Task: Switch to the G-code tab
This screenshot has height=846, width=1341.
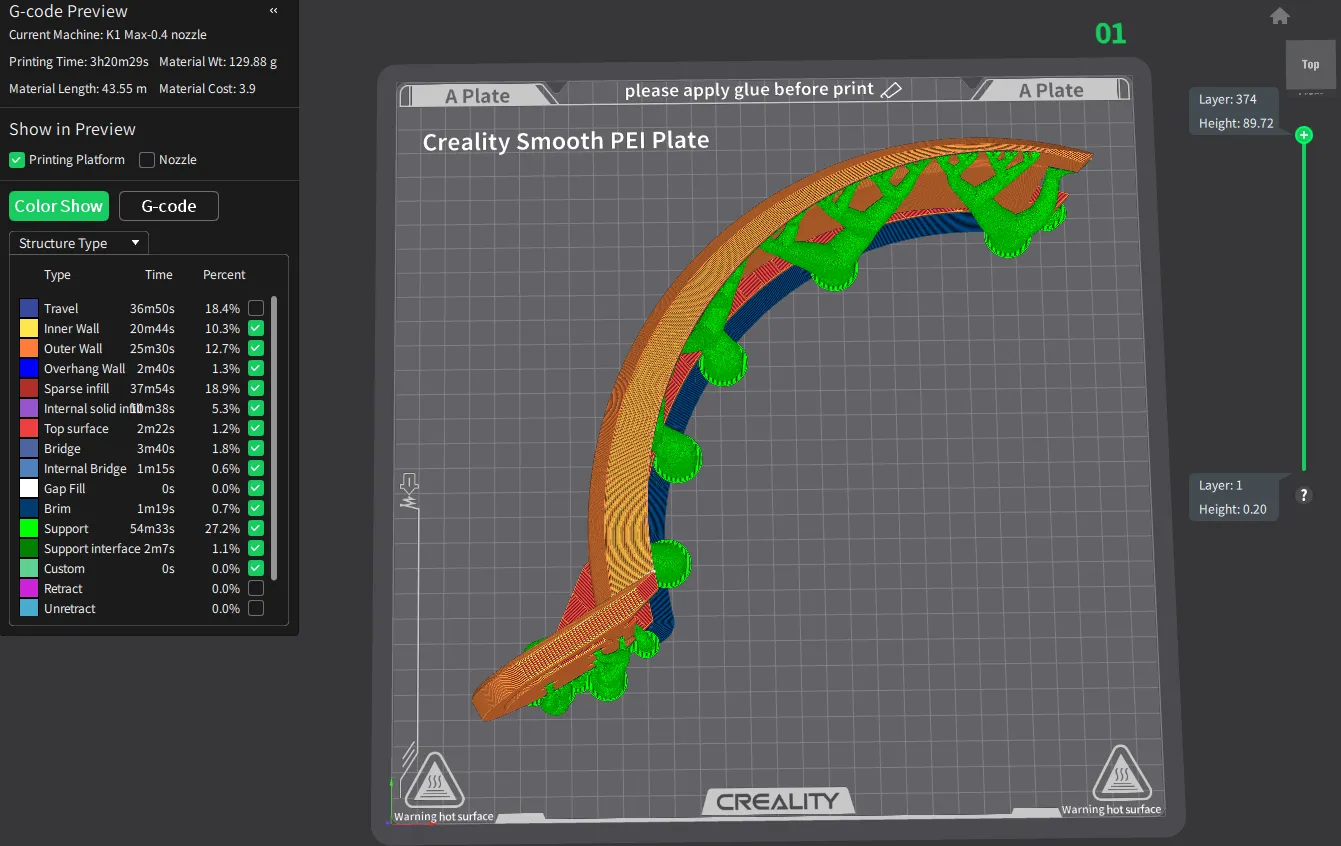Action: point(168,206)
